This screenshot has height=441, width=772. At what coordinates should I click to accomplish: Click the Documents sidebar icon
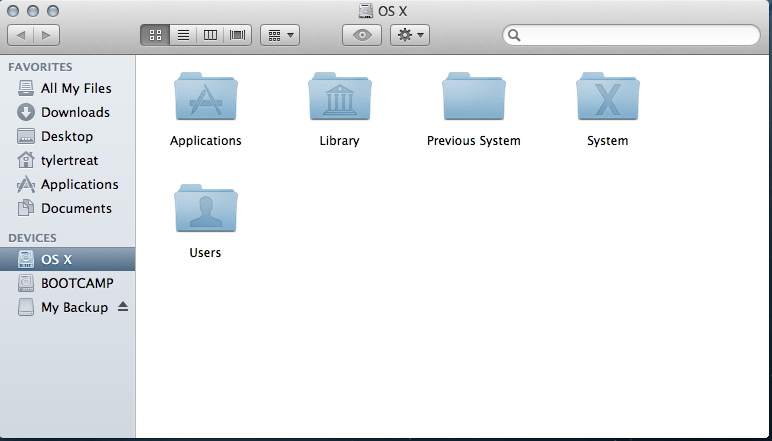tap(26, 208)
